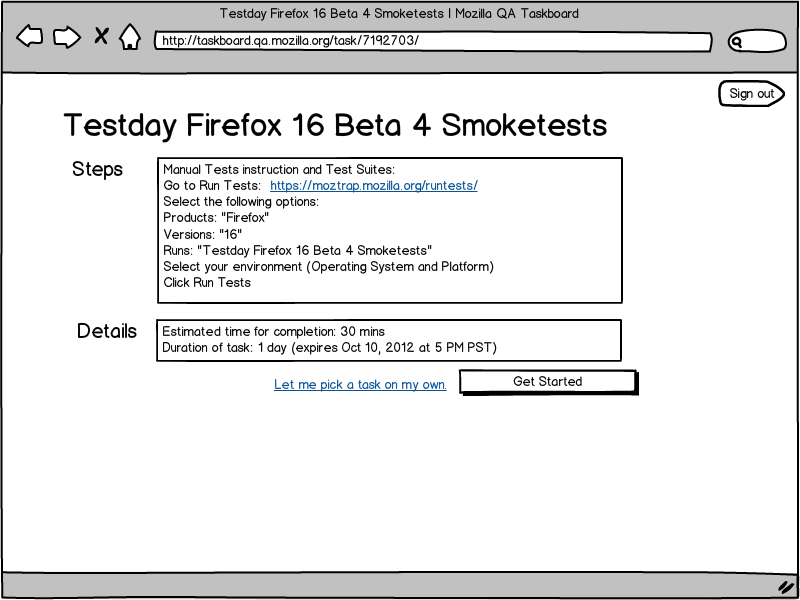
Task: Click the browser forward arrow
Action: pyautogui.click(x=67, y=37)
